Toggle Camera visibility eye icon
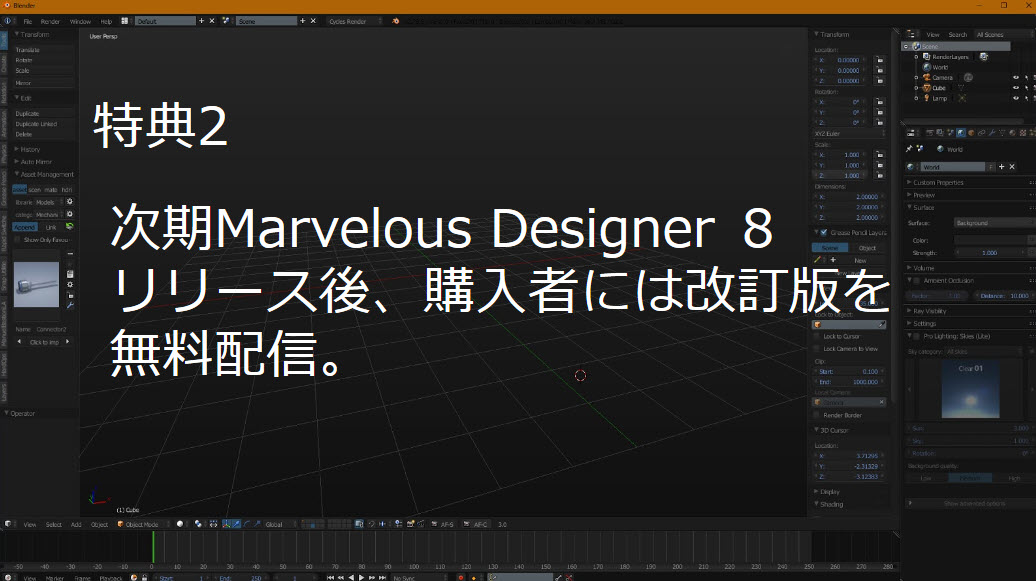Image resolution: width=1036 pixels, height=581 pixels. tap(1016, 77)
